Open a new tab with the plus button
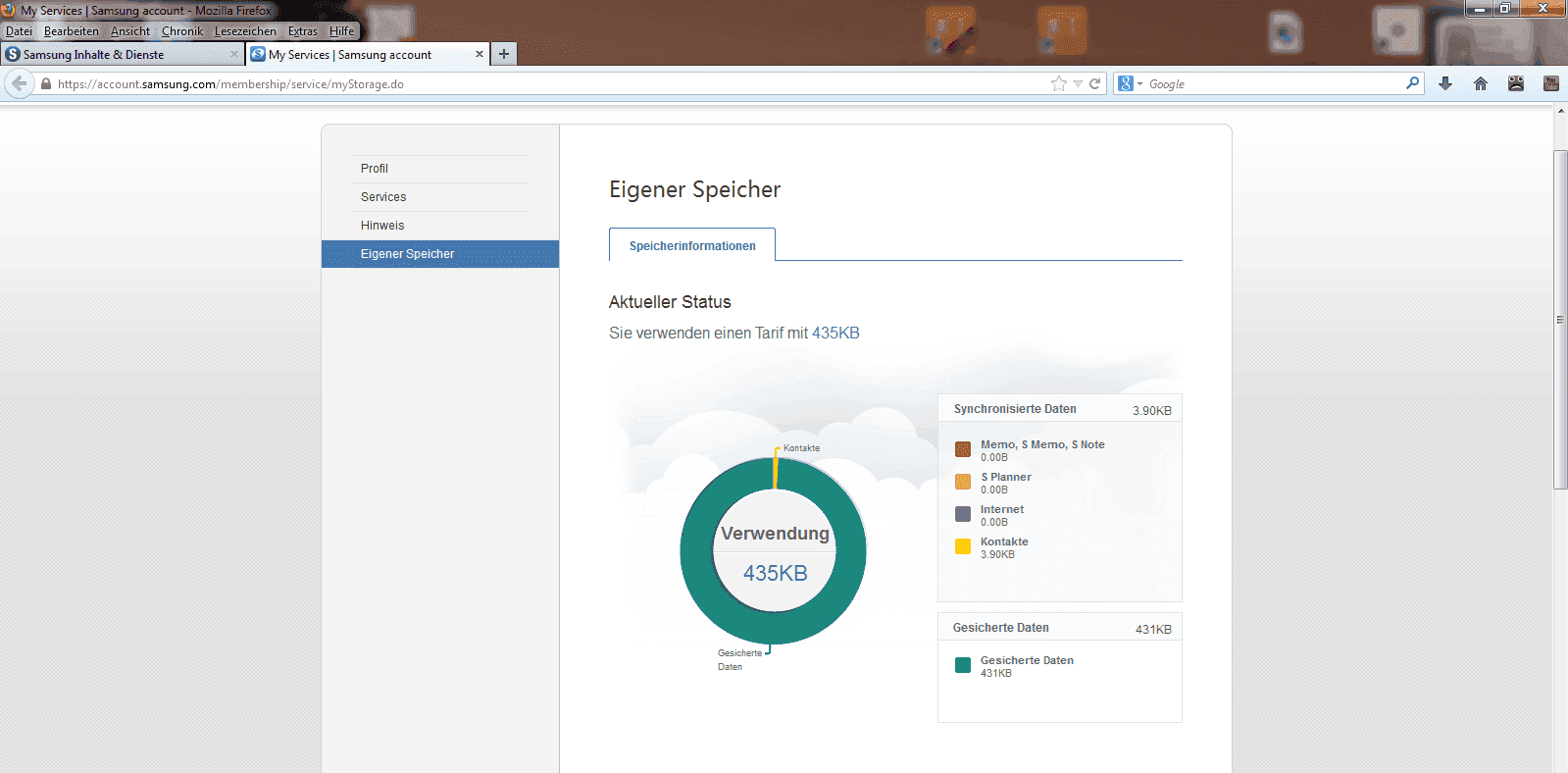 click(503, 54)
